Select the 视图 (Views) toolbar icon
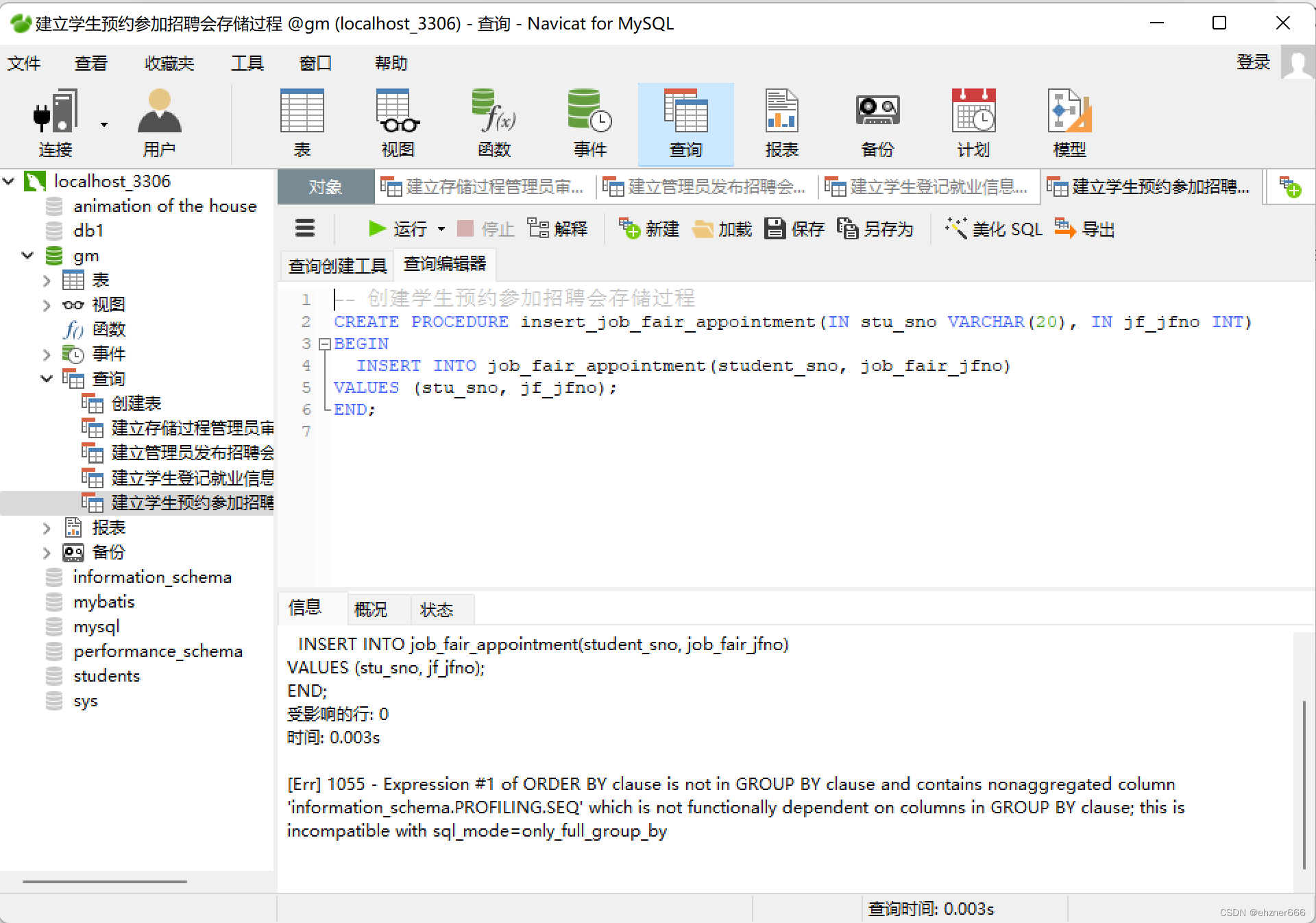Screen dimensions: 1316x923 [x=397, y=123]
